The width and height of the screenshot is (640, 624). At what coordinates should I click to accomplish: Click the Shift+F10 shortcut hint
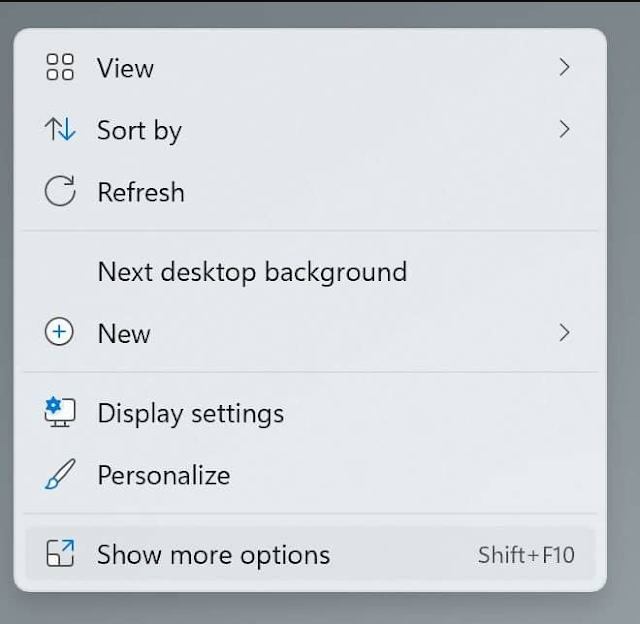click(x=526, y=555)
